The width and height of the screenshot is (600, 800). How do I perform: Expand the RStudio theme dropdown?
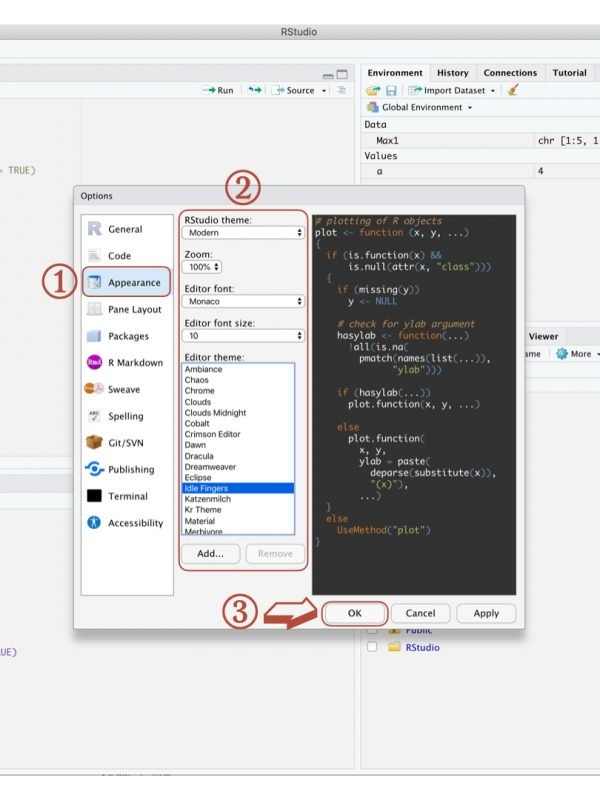243,232
